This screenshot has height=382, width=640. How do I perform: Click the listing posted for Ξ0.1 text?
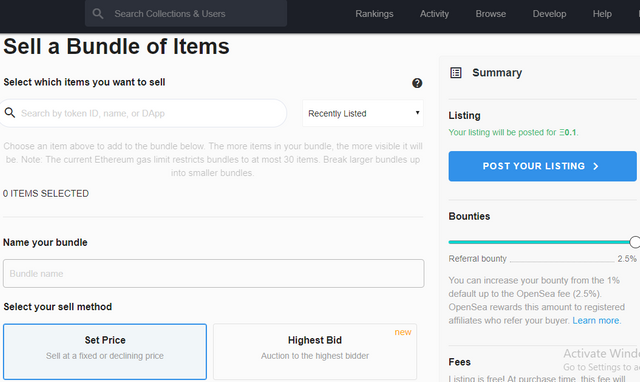(x=513, y=132)
